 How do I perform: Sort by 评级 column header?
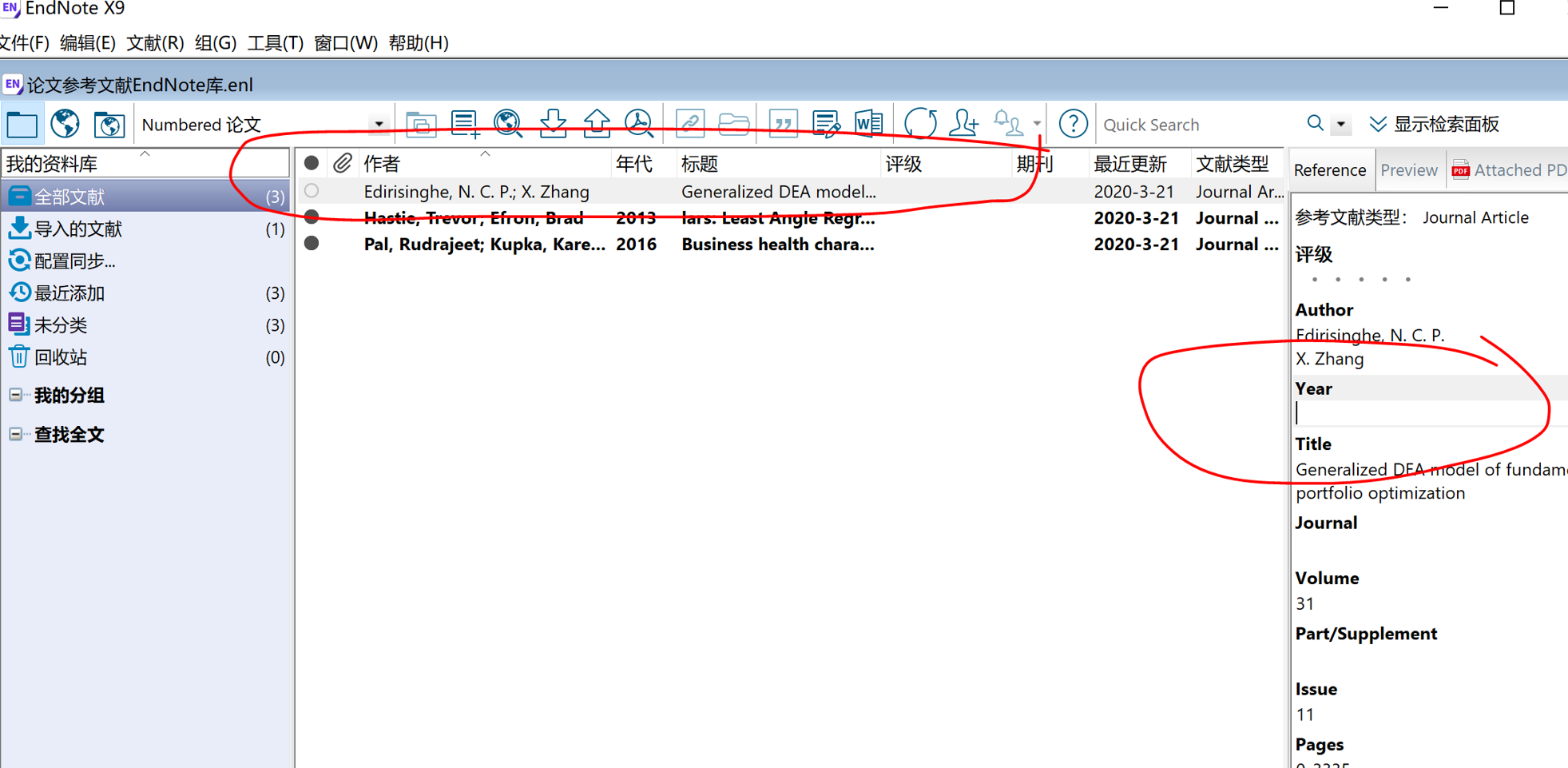(946, 164)
